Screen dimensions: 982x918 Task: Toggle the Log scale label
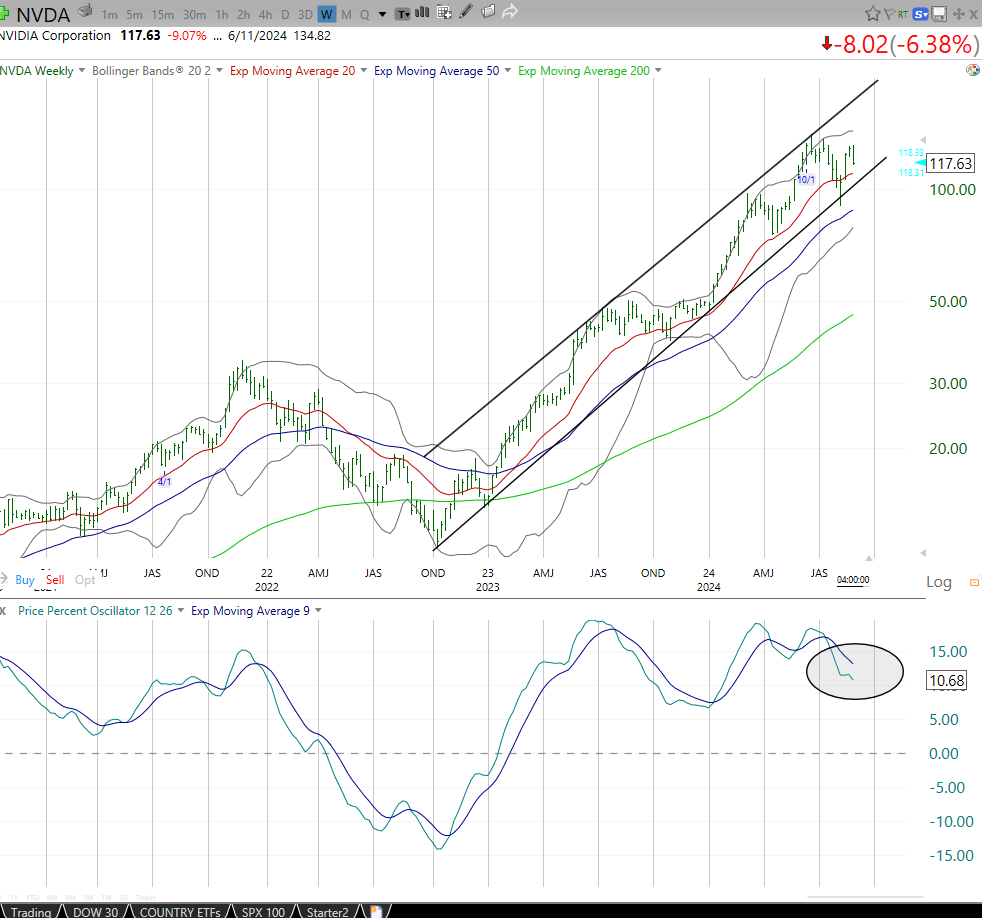click(939, 582)
